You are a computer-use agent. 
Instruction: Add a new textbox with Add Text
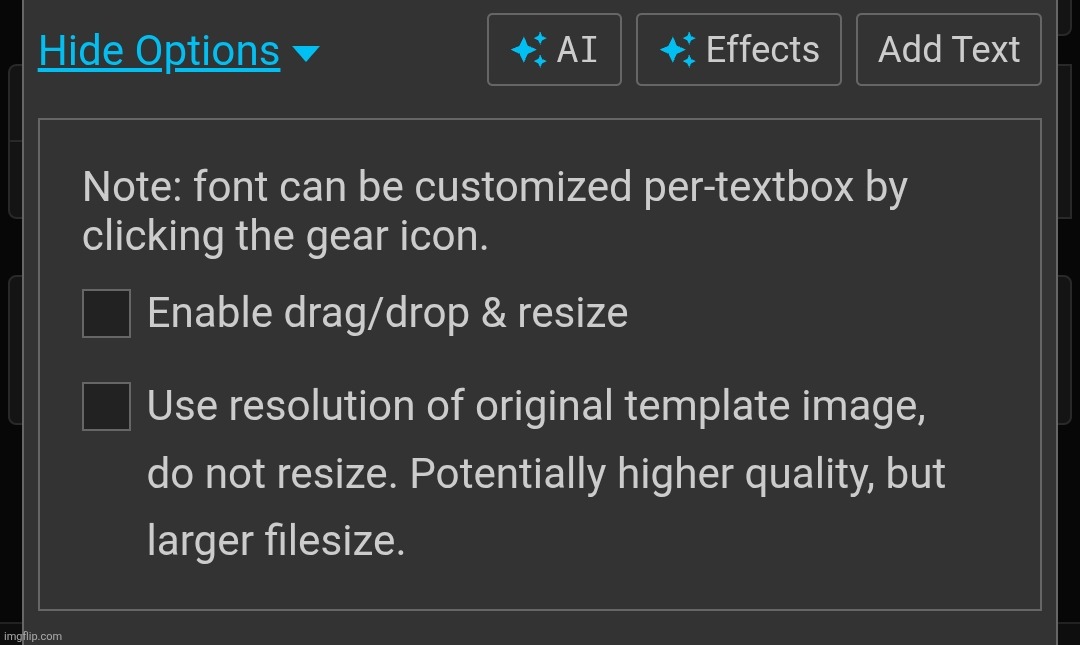[x=948, y=50]
